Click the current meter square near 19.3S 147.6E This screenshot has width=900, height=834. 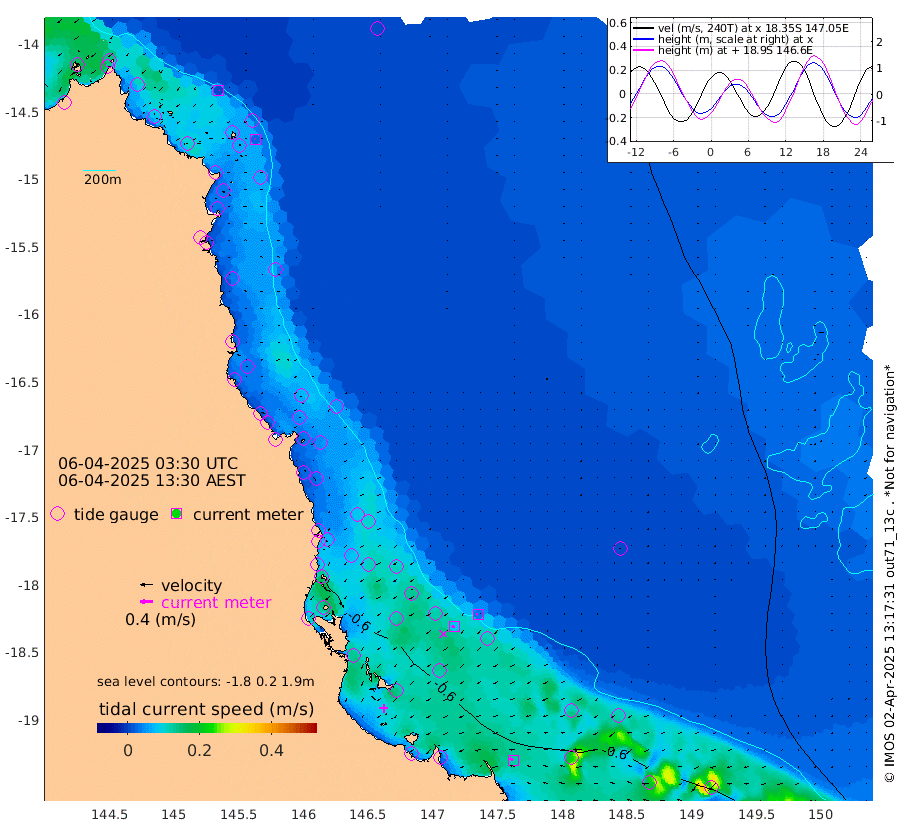[x=514, y=761]
